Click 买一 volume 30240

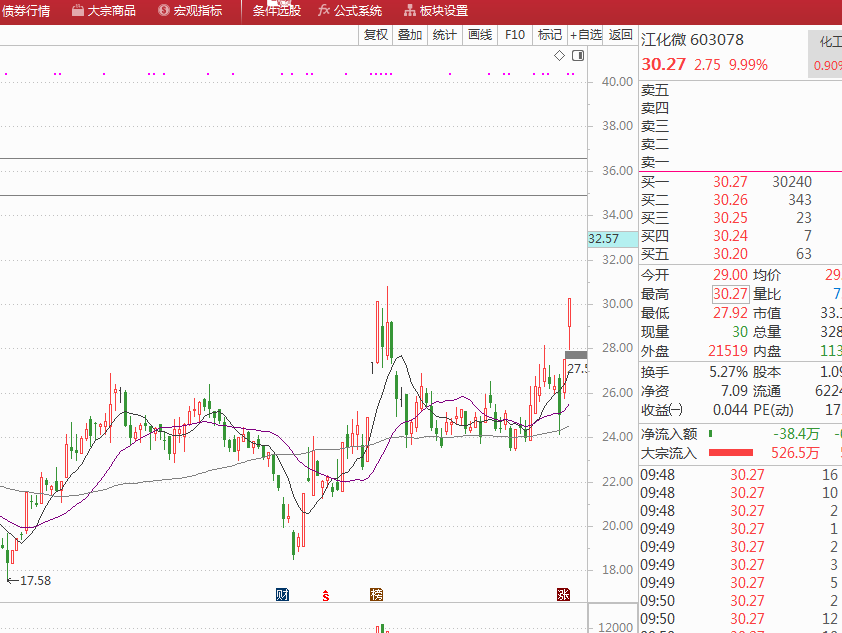pyautogui.click(x=792, y=182)
